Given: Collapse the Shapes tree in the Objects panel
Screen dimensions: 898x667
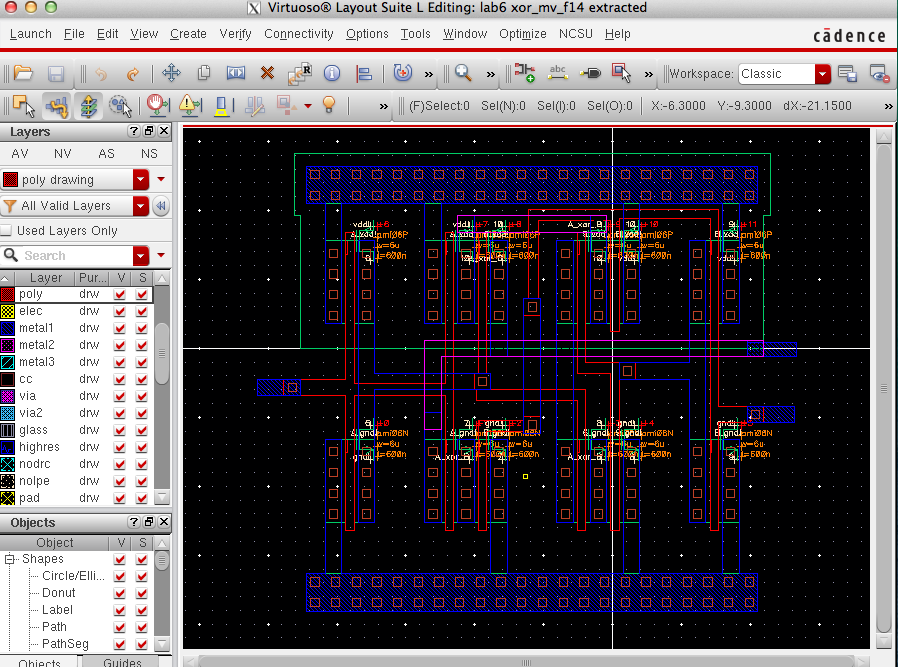Looking at the screenshot, I should point(8,559).
